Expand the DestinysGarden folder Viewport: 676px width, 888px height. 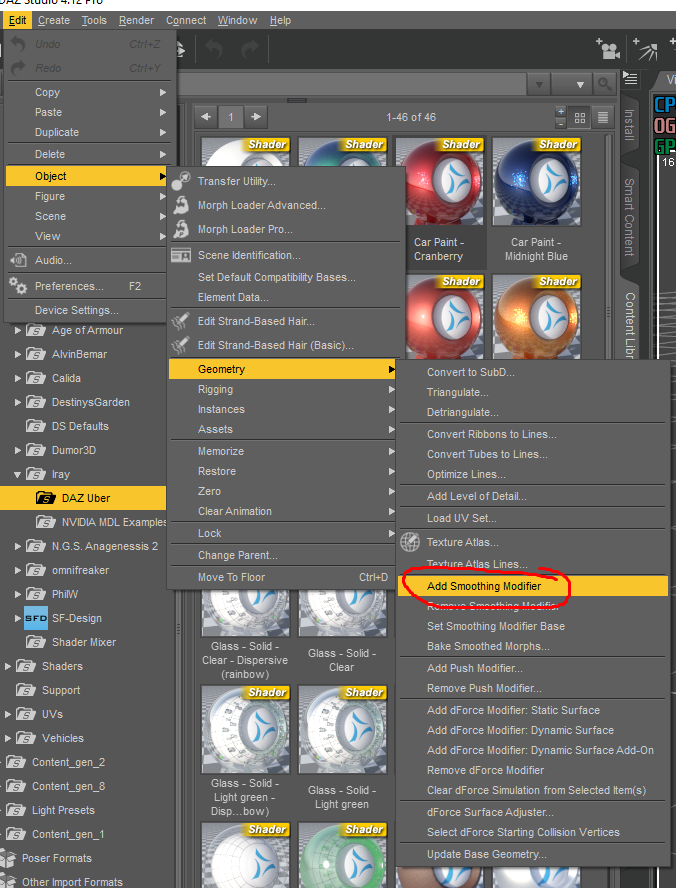point(18,402)
